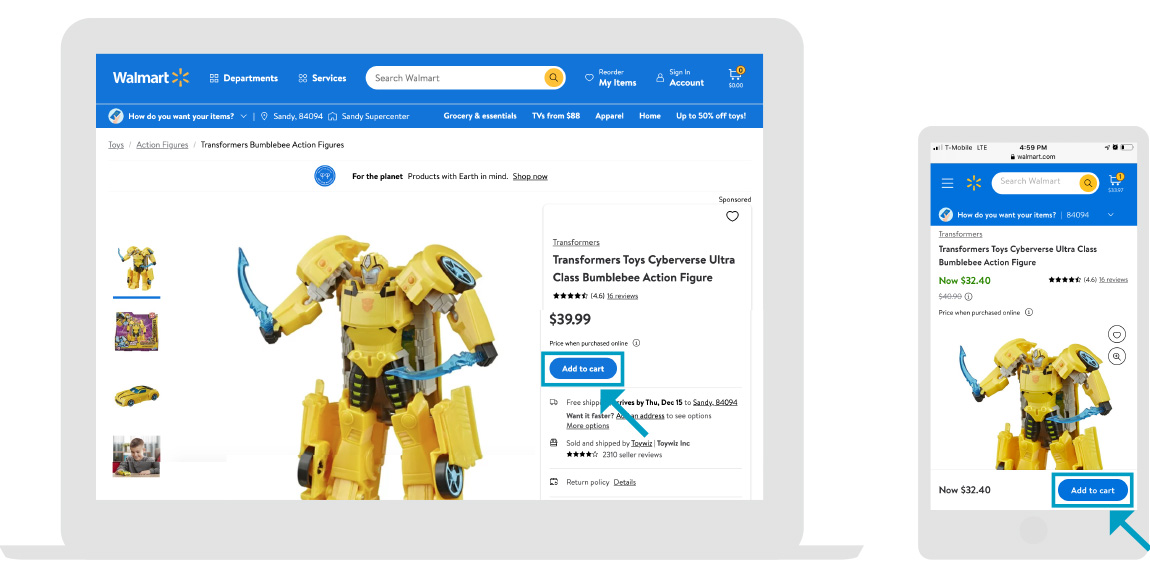1150x578 pixels.
Task: Open the Apparel category
Action: [x=609, y=116]
